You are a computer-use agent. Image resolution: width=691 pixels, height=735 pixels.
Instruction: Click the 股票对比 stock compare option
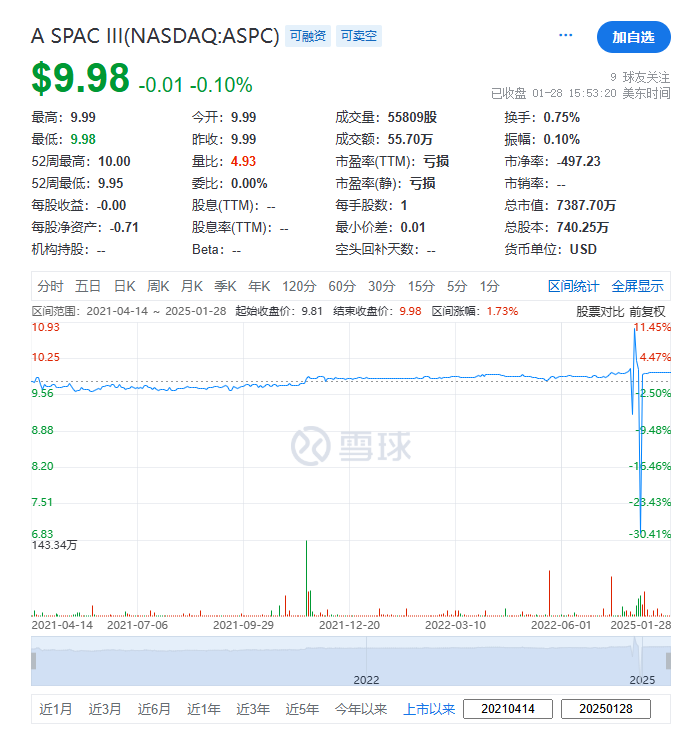click(x=600, y=312)
